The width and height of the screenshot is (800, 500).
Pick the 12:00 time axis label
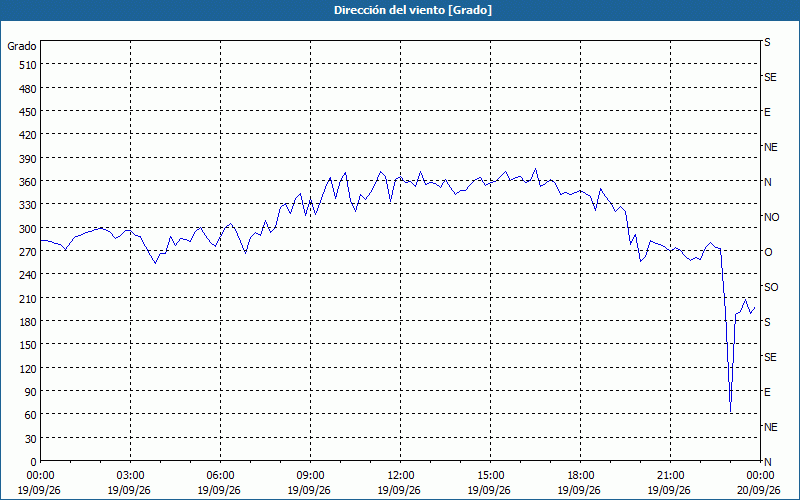pos(401,476)
